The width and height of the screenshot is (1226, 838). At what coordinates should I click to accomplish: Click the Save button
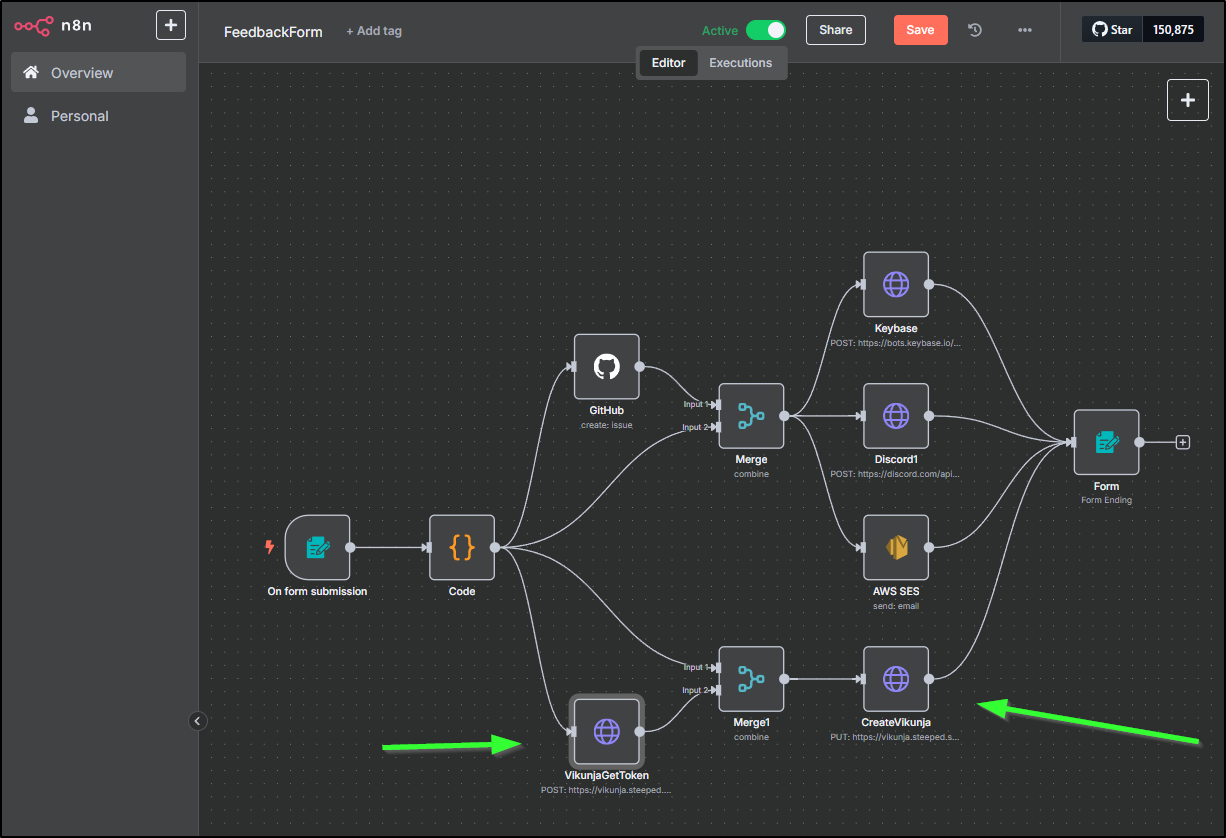click(920, 30)
